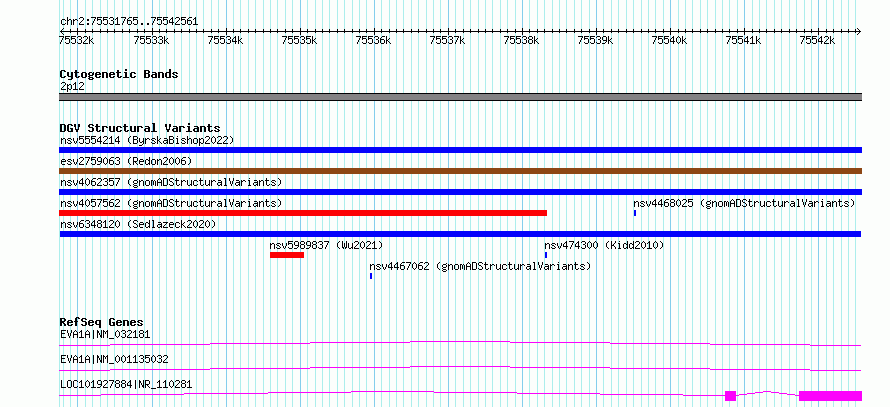This screenshot has height=407, width=890.
Task: Click the large magenta exon of LOC101927884
Action: 830,396
